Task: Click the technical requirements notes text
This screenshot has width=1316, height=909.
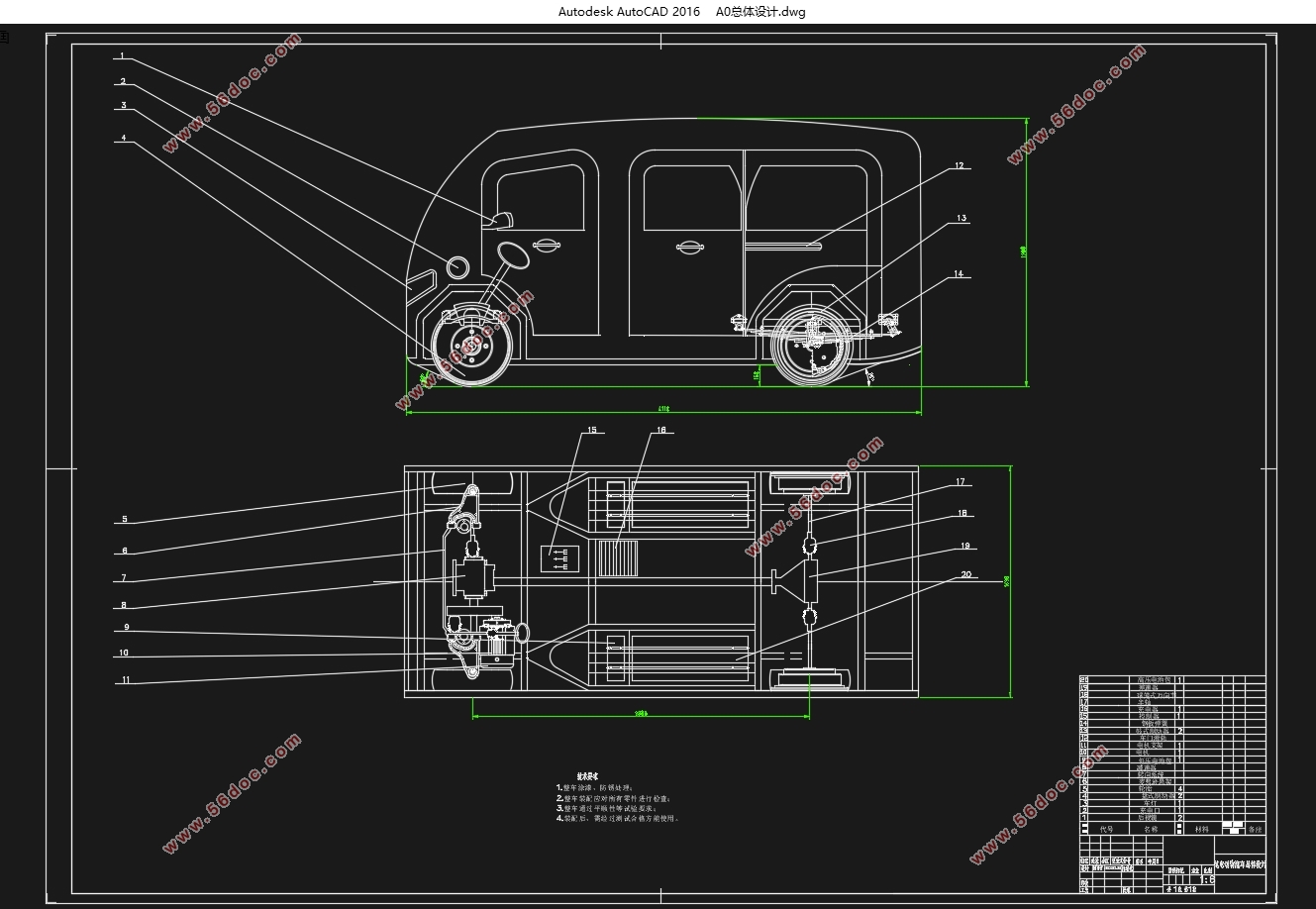Action: 616,798
